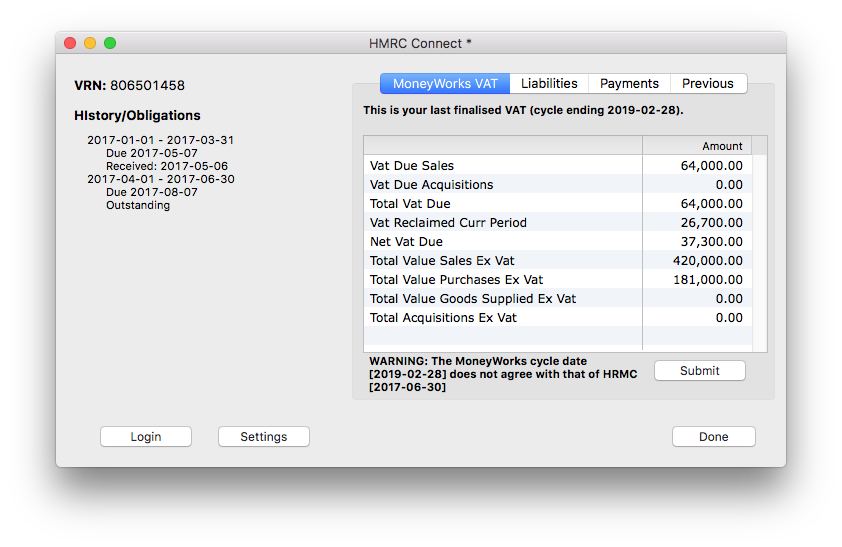Click the Login button
842x547 pixels.
pyautogui.click(x=146, y=437)
